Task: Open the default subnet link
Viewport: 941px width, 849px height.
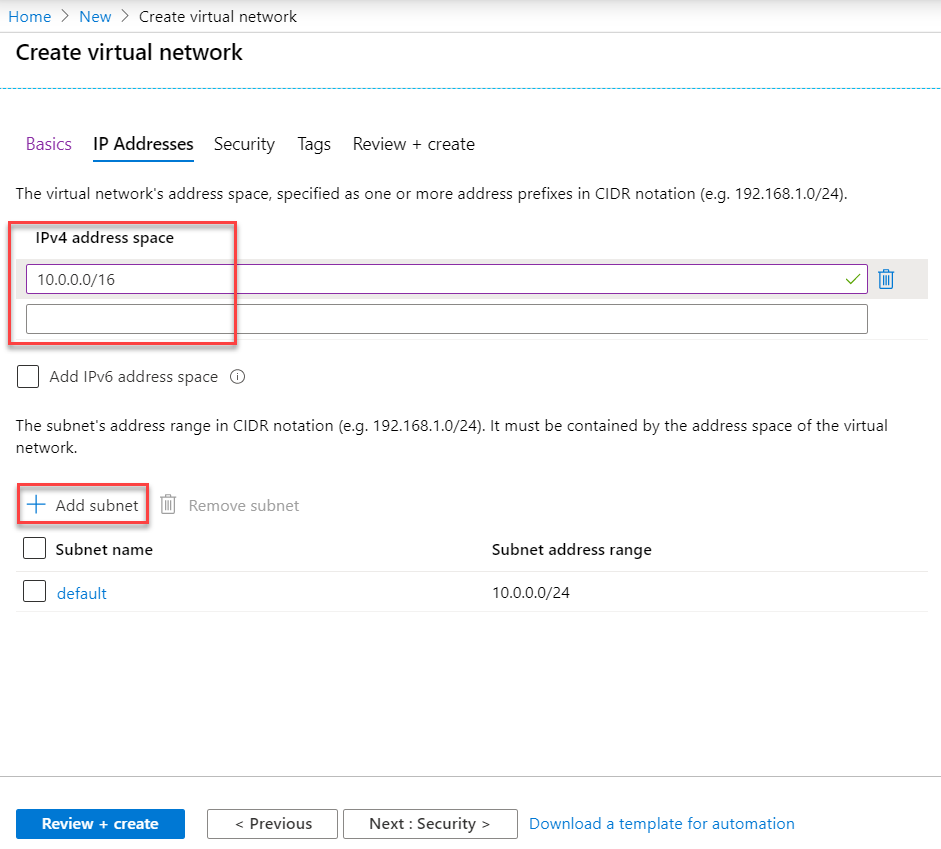Action: [82, 593]
